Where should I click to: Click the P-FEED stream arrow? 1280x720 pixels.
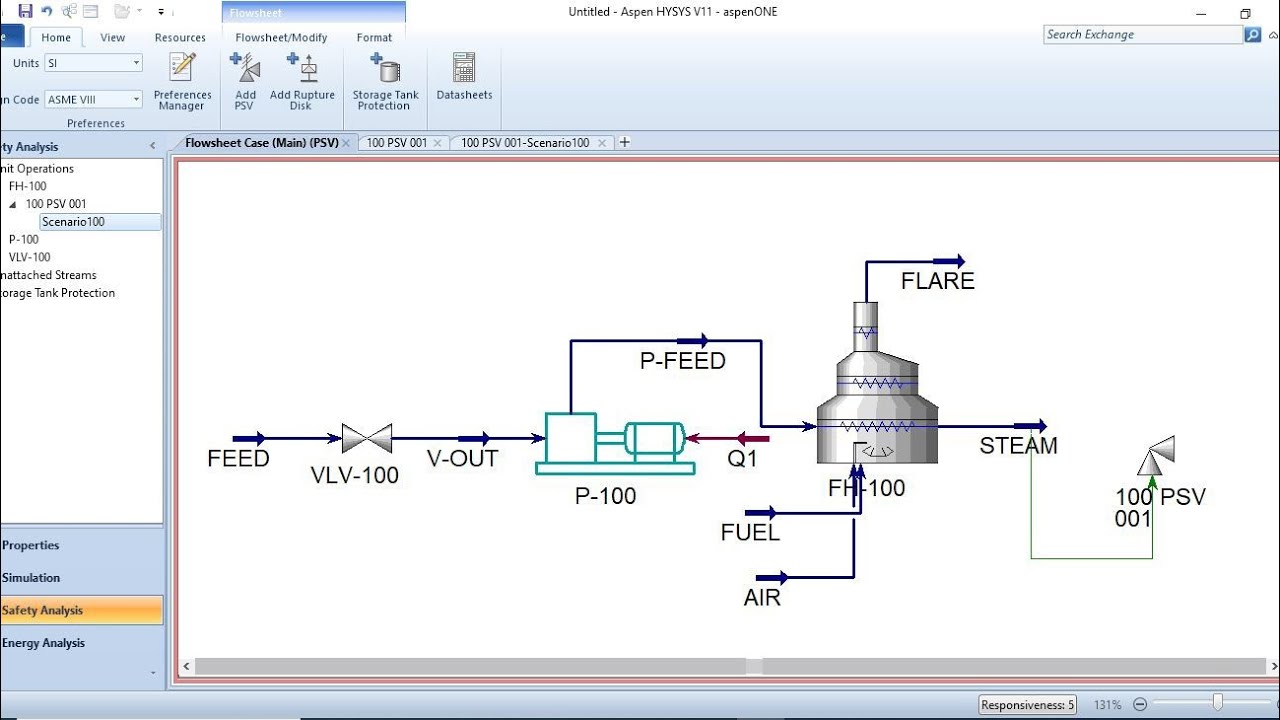692,341
